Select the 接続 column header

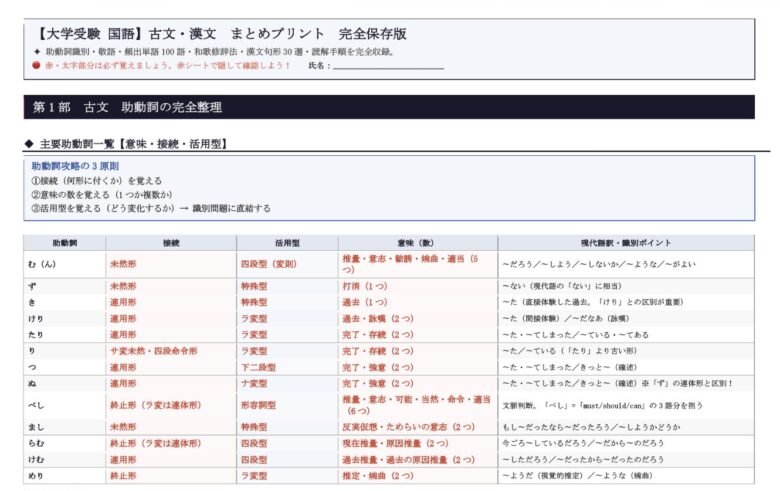pyautogui.click(x=170, y=243)
